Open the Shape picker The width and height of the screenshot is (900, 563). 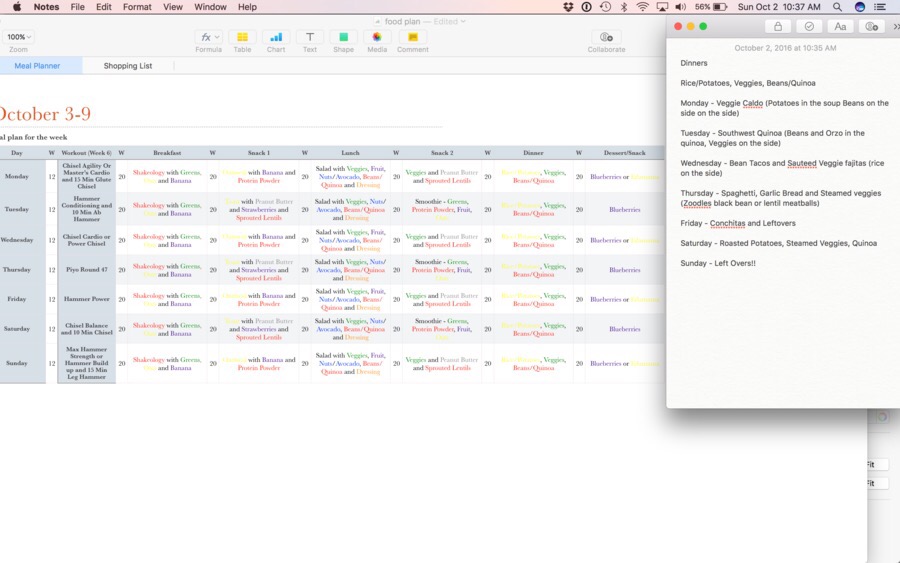(x=343, y=37)
